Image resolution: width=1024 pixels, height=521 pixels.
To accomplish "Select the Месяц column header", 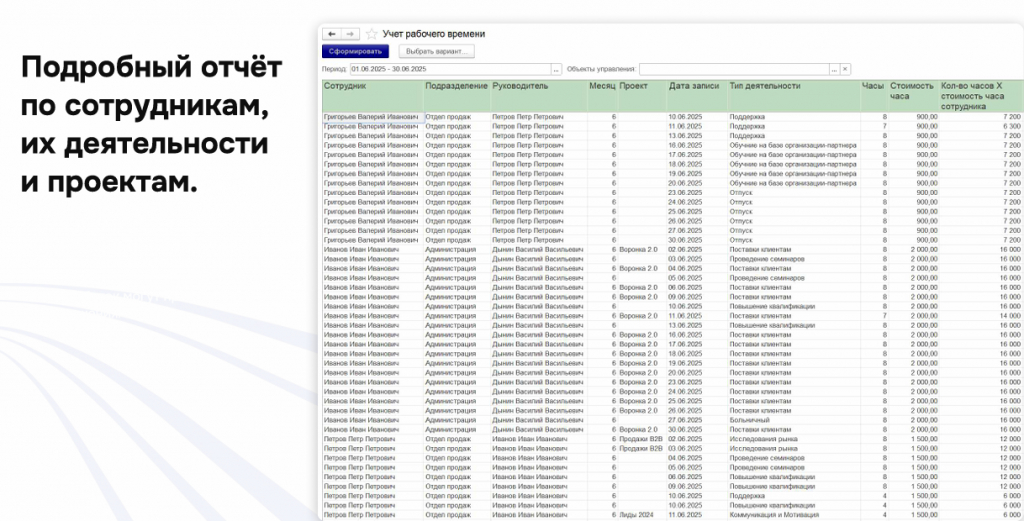I will click(x=602, y=96).
